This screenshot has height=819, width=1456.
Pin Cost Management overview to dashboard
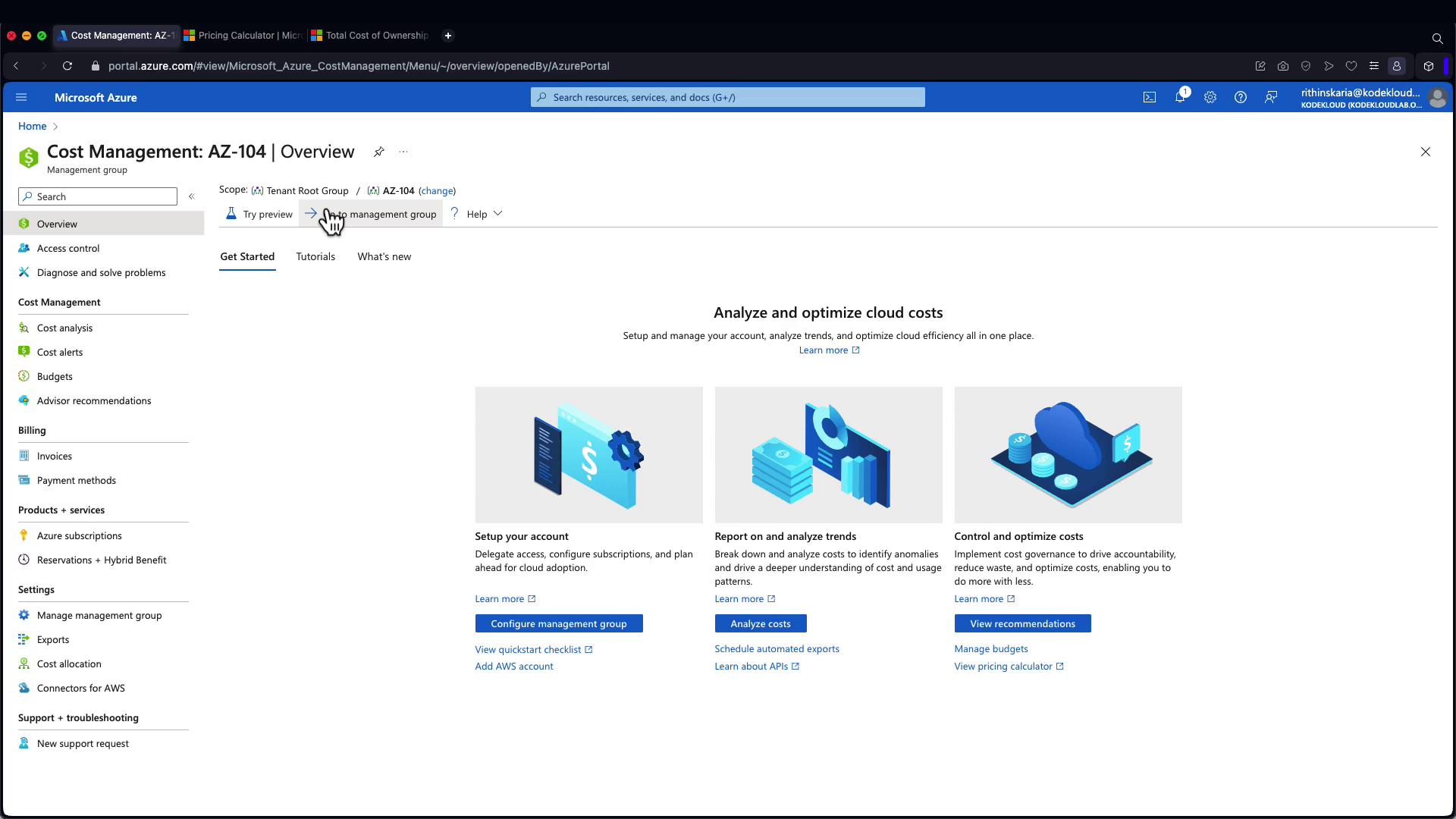click(x=378, y=152)
